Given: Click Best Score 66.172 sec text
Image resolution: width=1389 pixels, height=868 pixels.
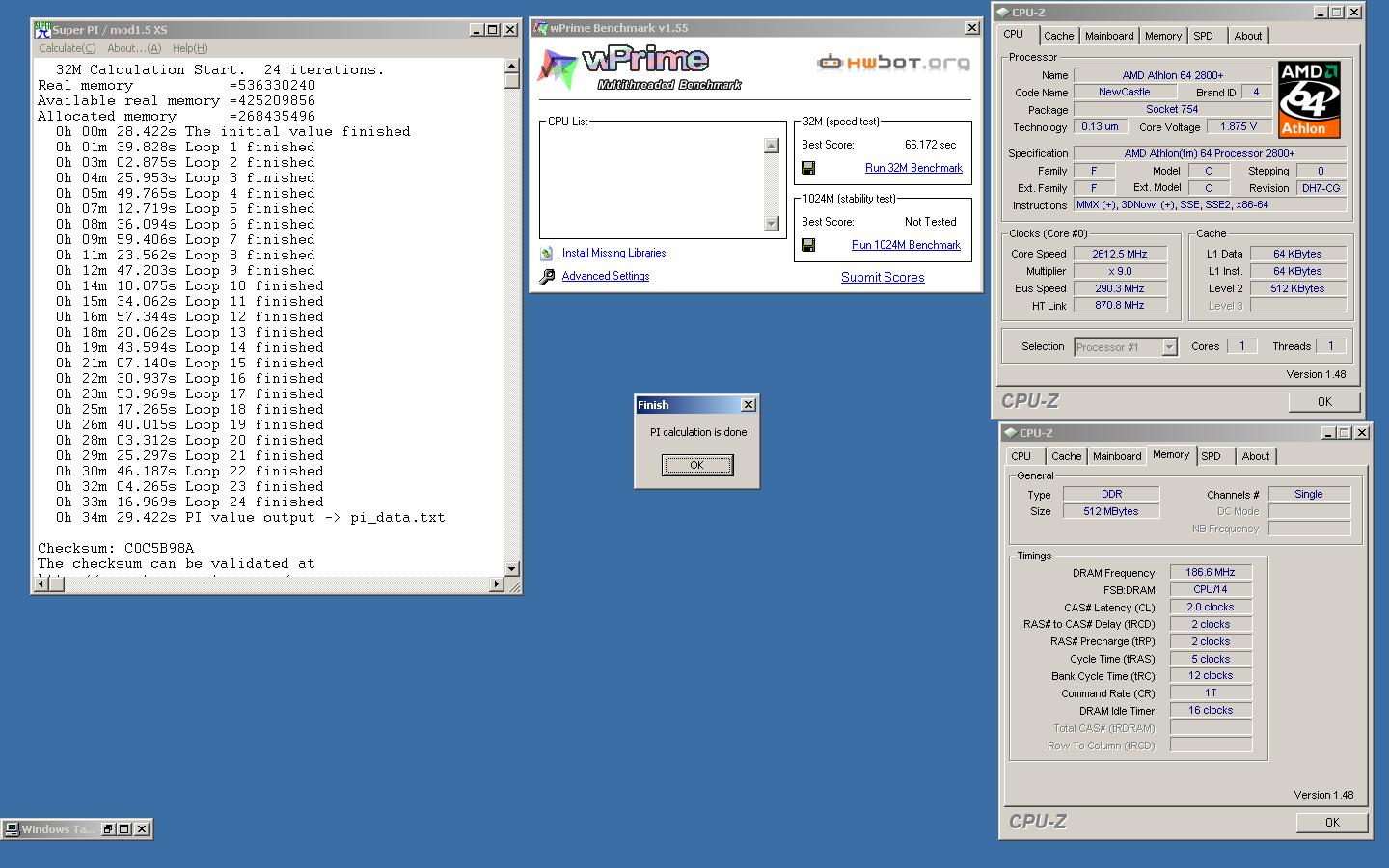Looking at the screenshot, I should (x=931, y=145).
